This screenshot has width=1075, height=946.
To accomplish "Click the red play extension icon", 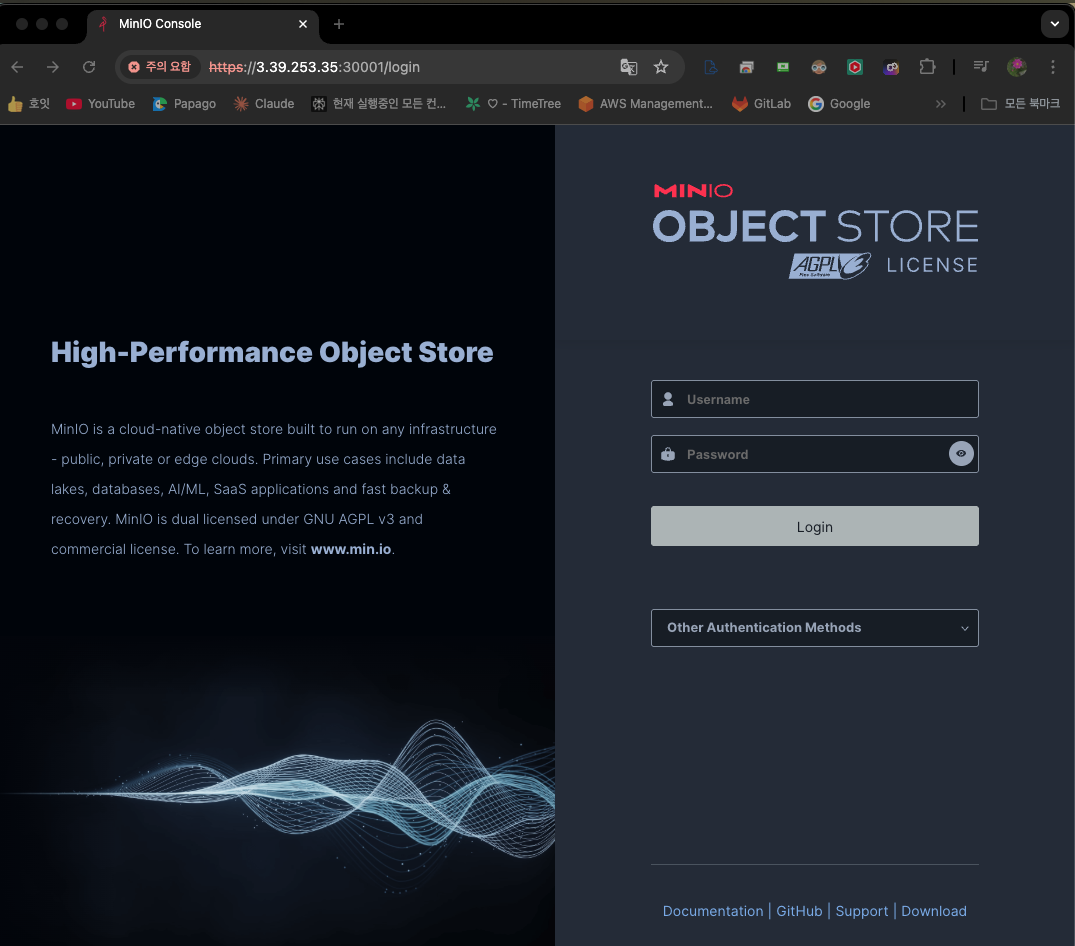I will tap(854, 66).
